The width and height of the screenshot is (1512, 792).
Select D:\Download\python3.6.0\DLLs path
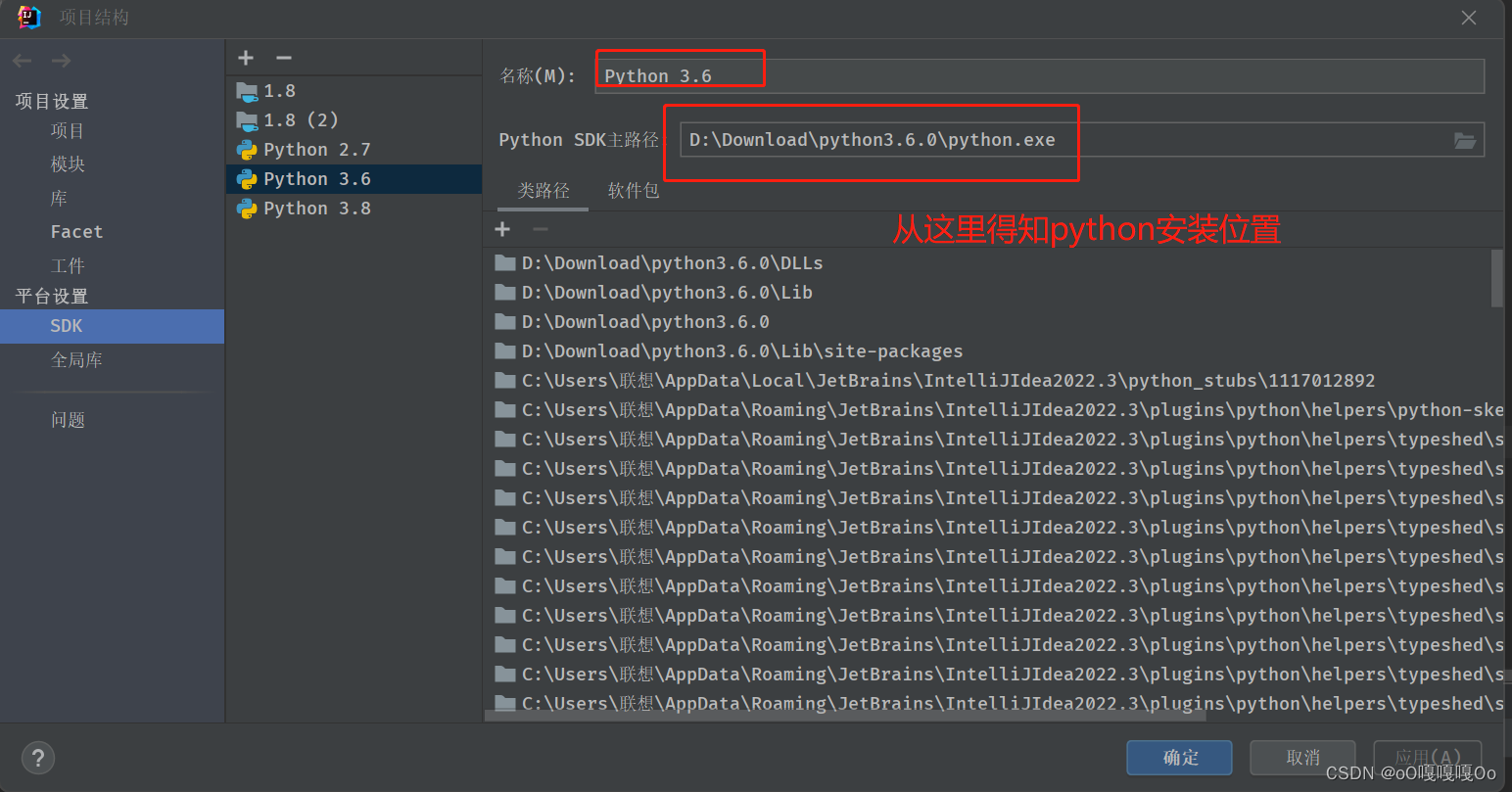(987, 263)
